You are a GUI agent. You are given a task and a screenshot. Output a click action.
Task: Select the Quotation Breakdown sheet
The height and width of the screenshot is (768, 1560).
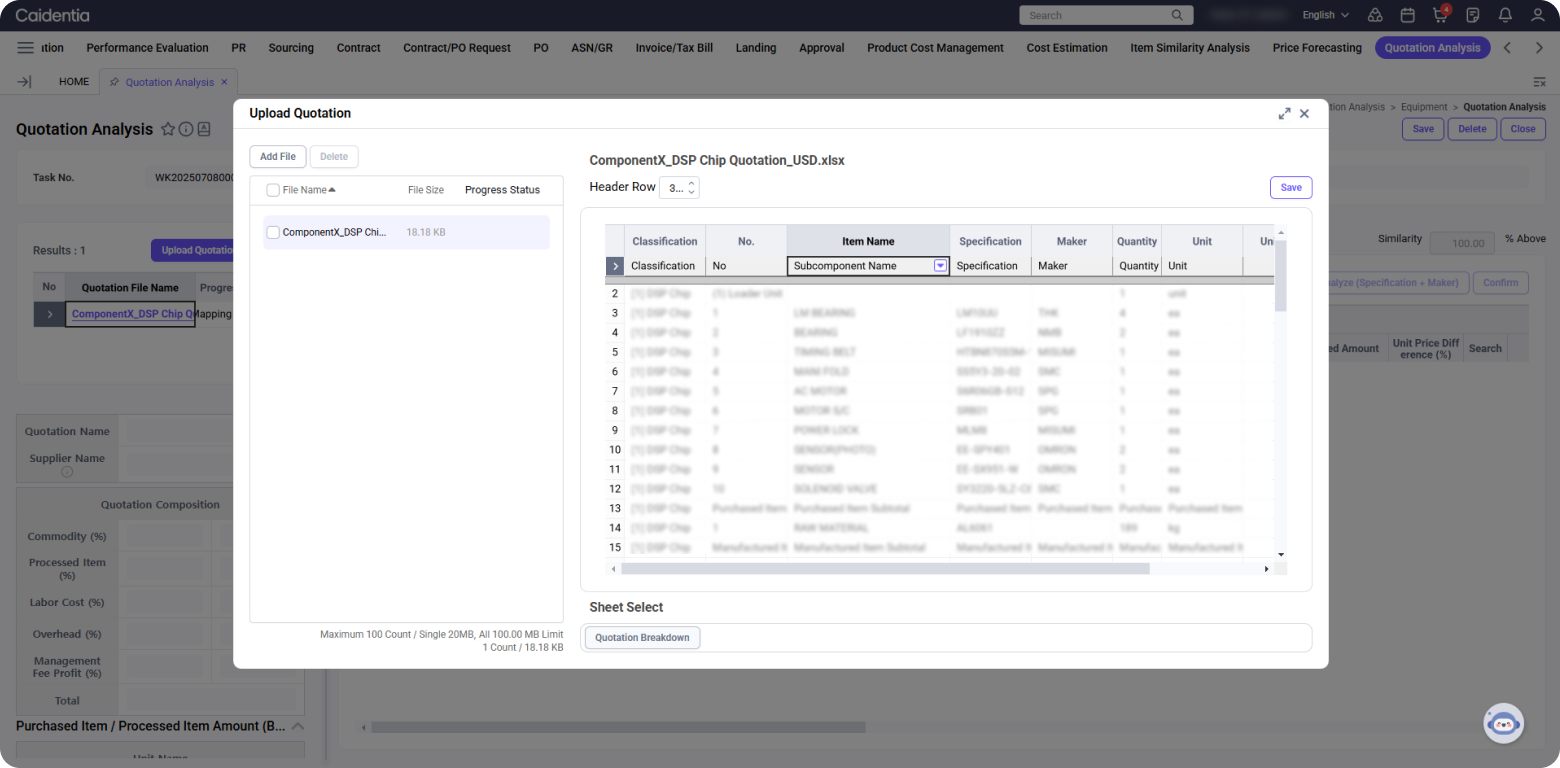click(x=642, y=638)
